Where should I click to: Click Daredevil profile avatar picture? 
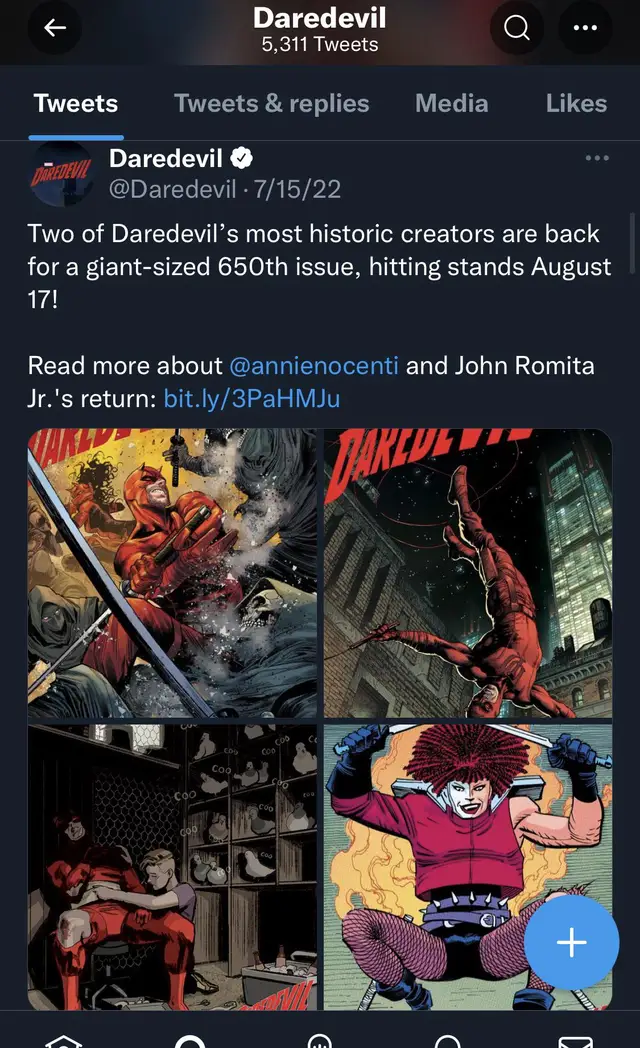(61, 175)
